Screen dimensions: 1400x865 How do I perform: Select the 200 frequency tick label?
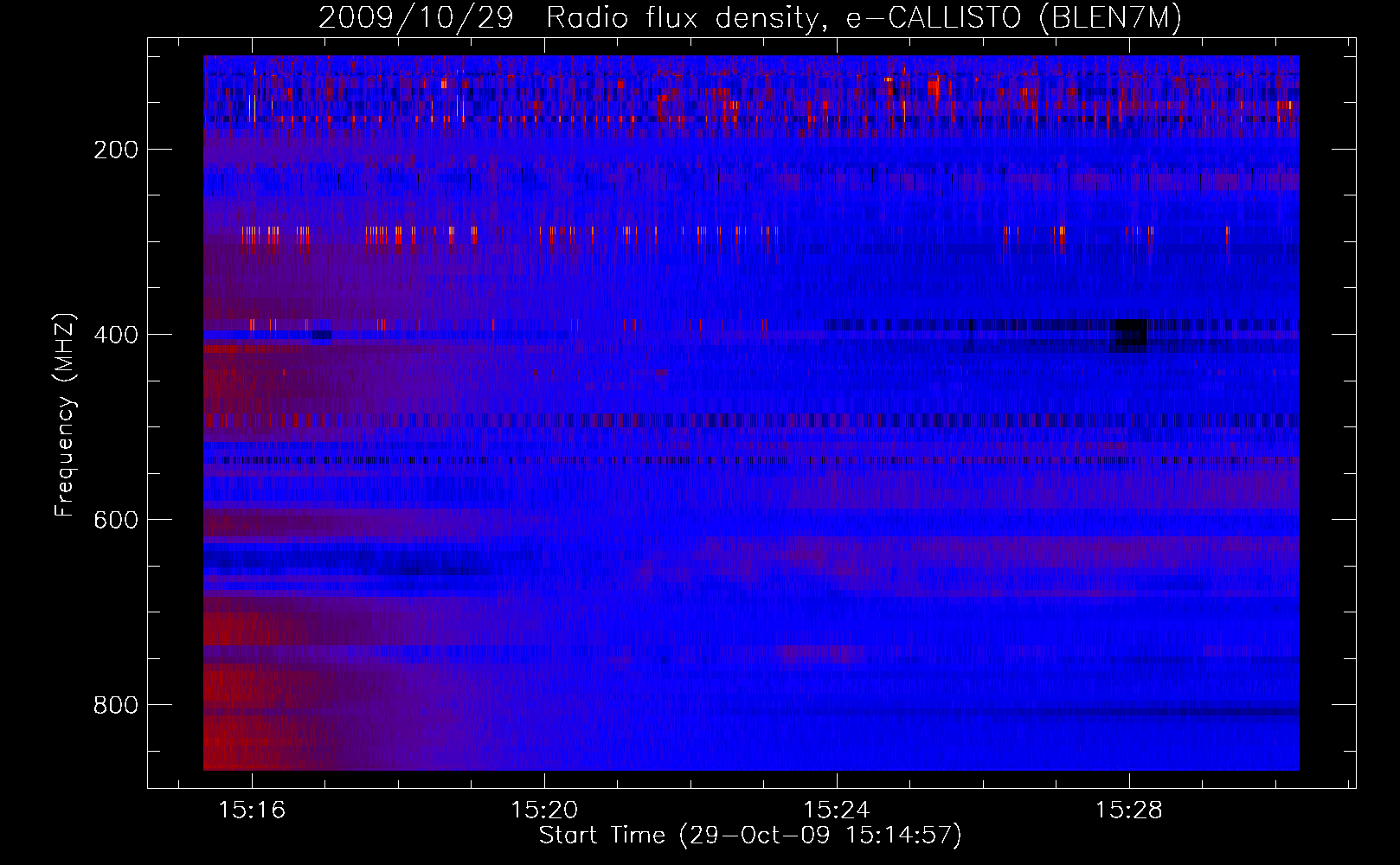[x=116, y=150]
